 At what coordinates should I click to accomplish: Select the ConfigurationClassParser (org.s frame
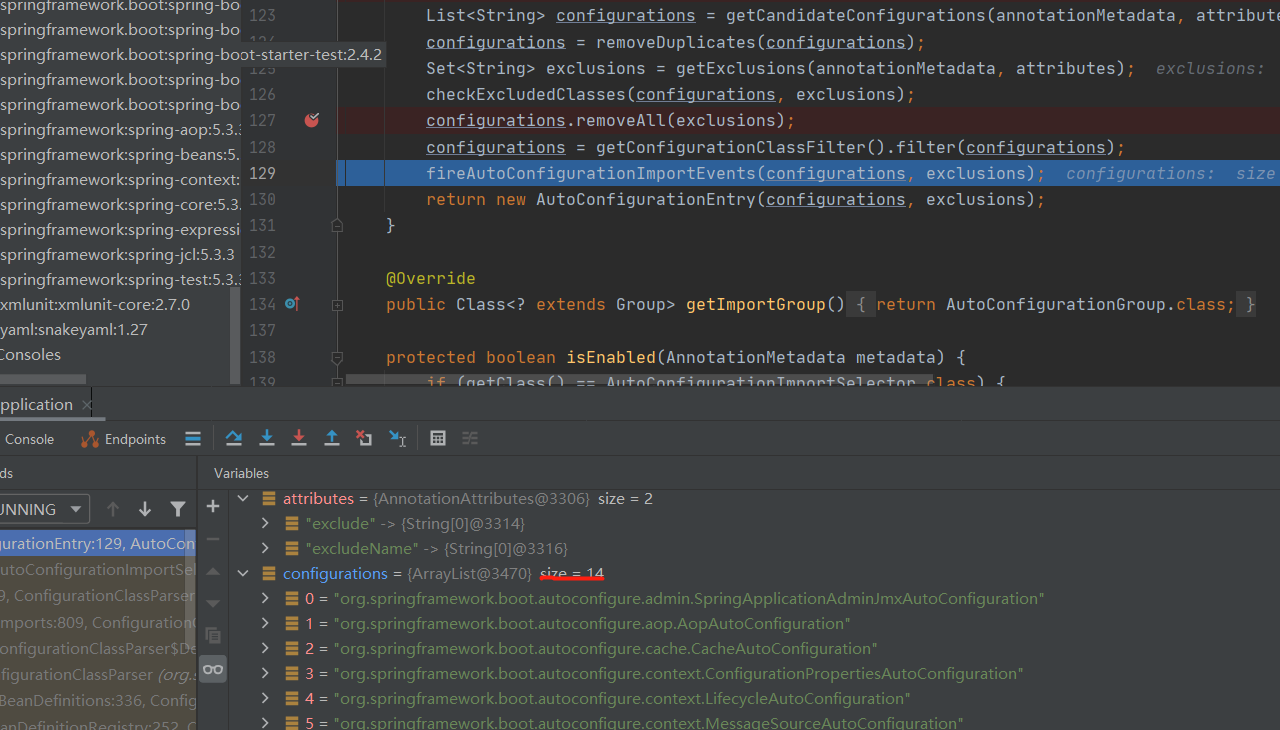click(x=97, y=674)
